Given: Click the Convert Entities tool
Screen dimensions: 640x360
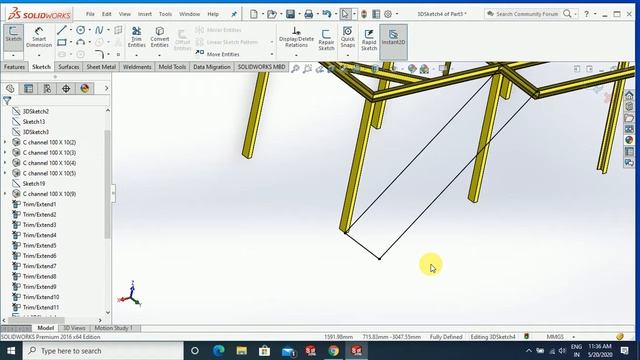Looking at the screenshot, I should point(160,37).
